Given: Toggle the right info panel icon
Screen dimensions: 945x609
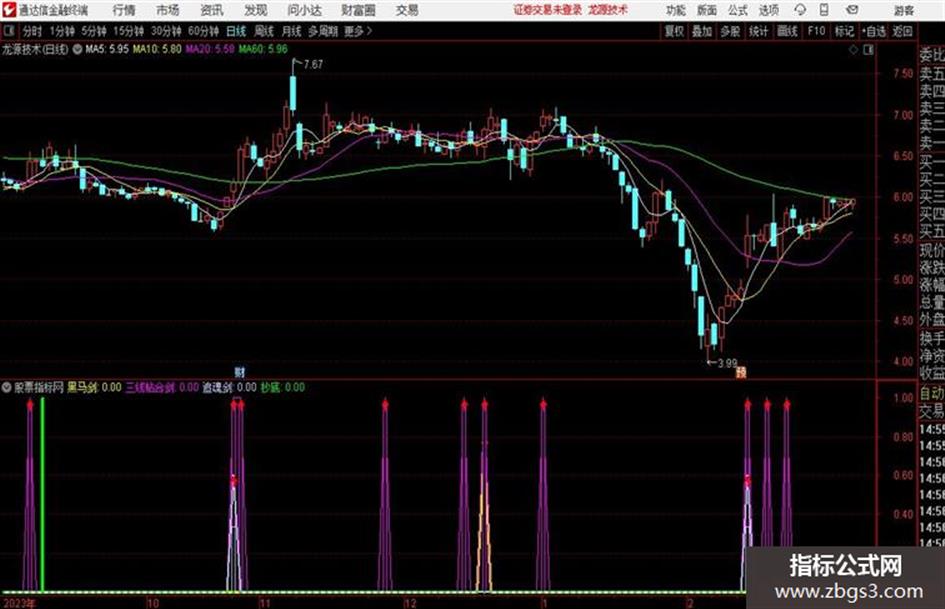Looking at the screenshot, I should click(868, 50).
